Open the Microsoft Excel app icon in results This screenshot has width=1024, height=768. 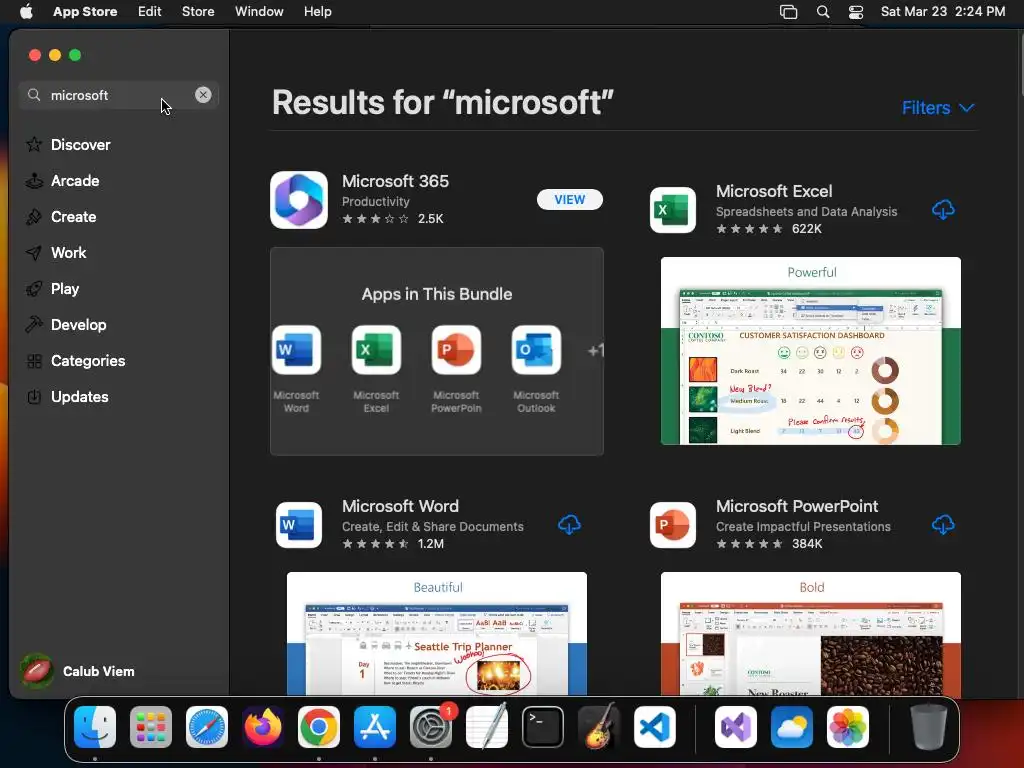click(x=673, y=210)
